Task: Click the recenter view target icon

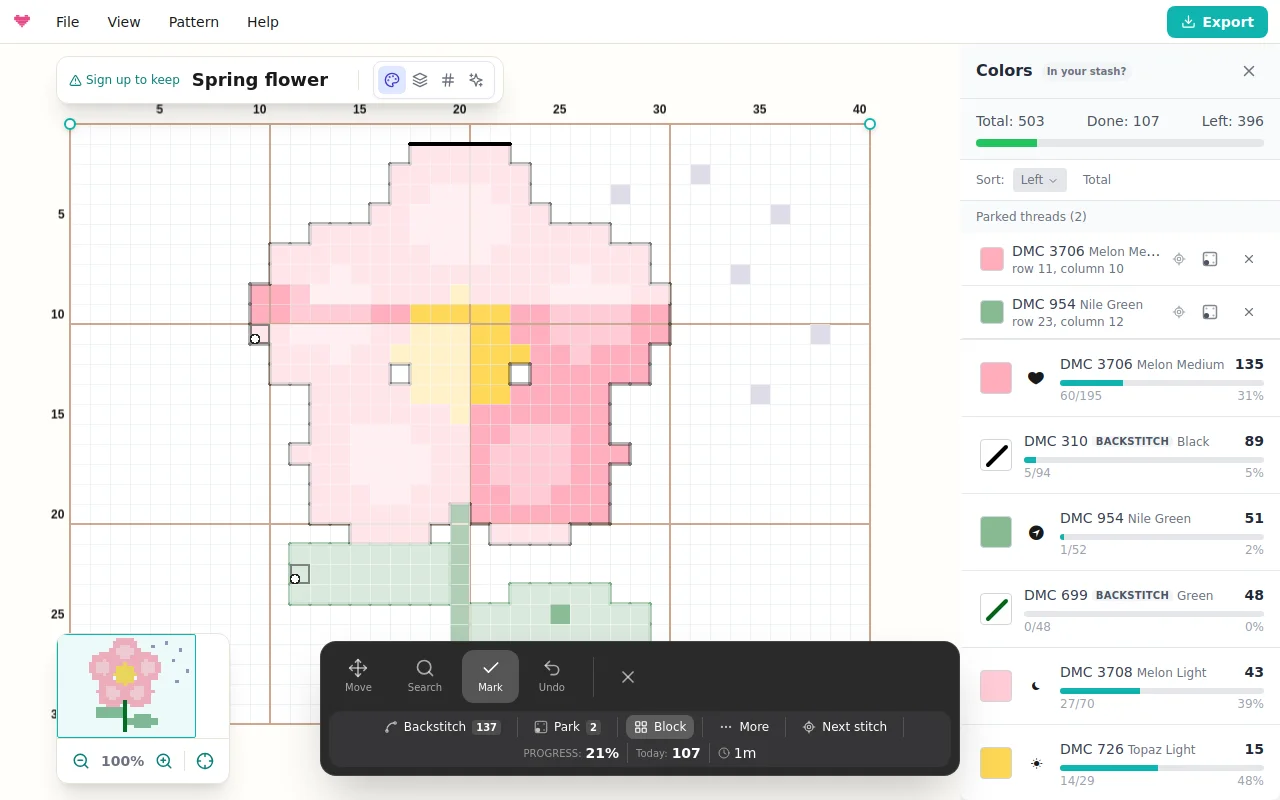Action: [x=205, y=761]
